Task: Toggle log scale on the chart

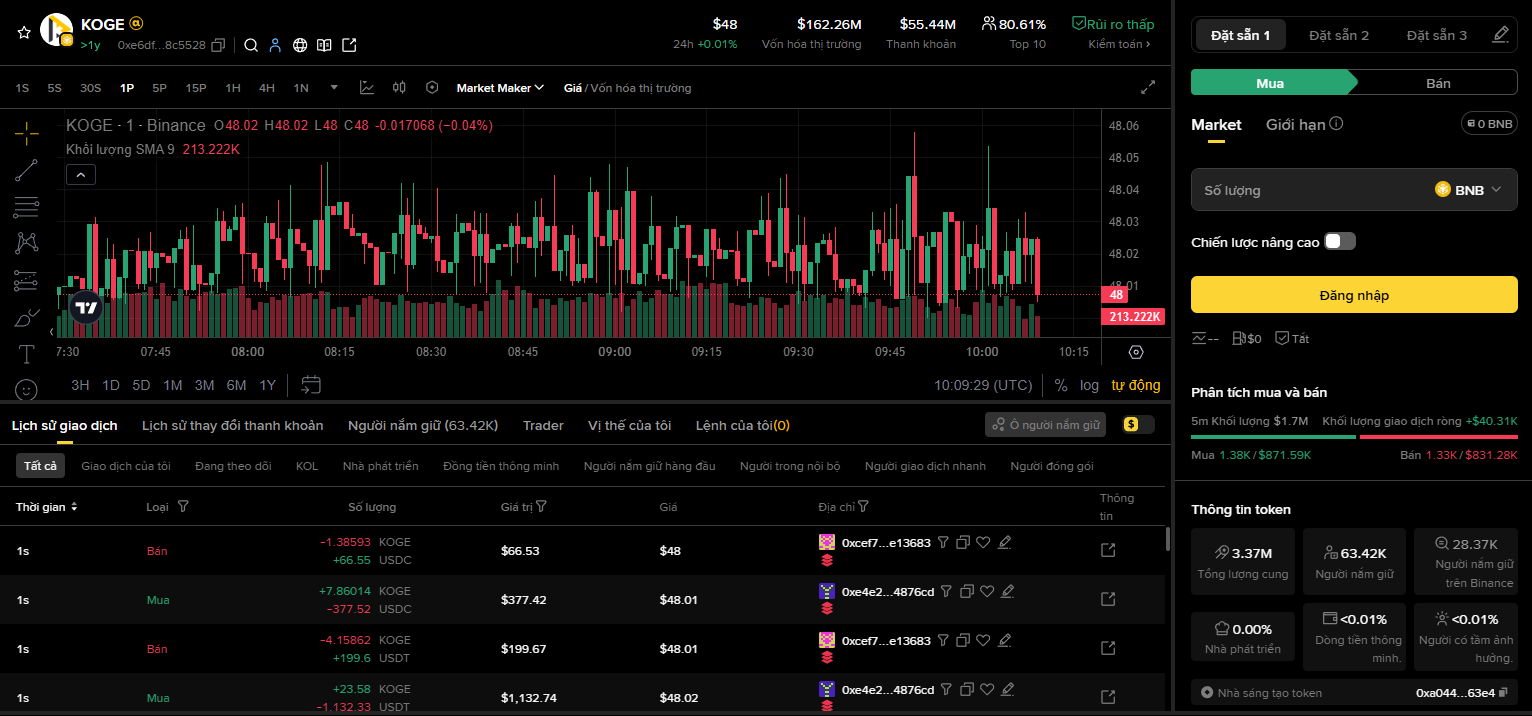Action: click(1089, 385)
